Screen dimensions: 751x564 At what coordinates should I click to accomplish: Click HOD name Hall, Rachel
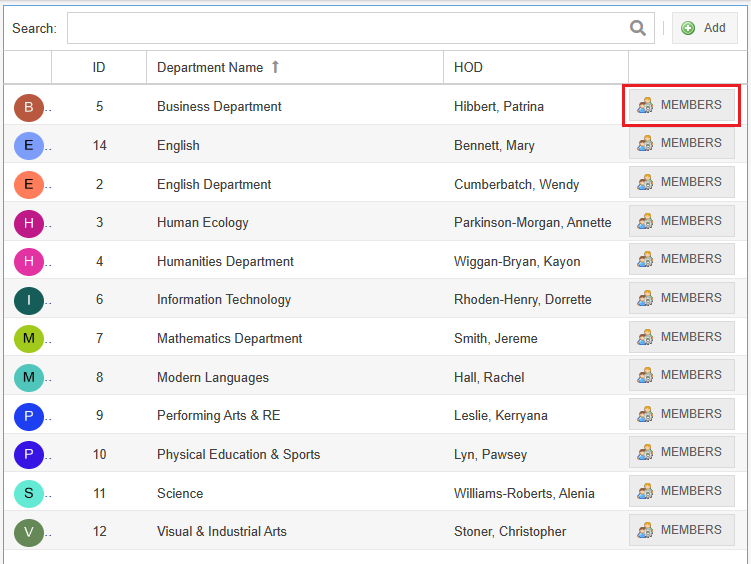click(489, 377)
